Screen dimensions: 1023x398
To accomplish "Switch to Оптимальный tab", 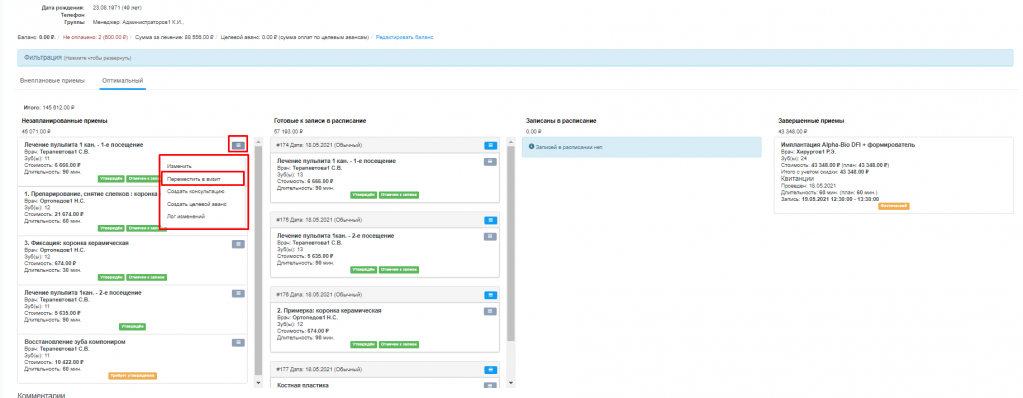I will [122, 81].
